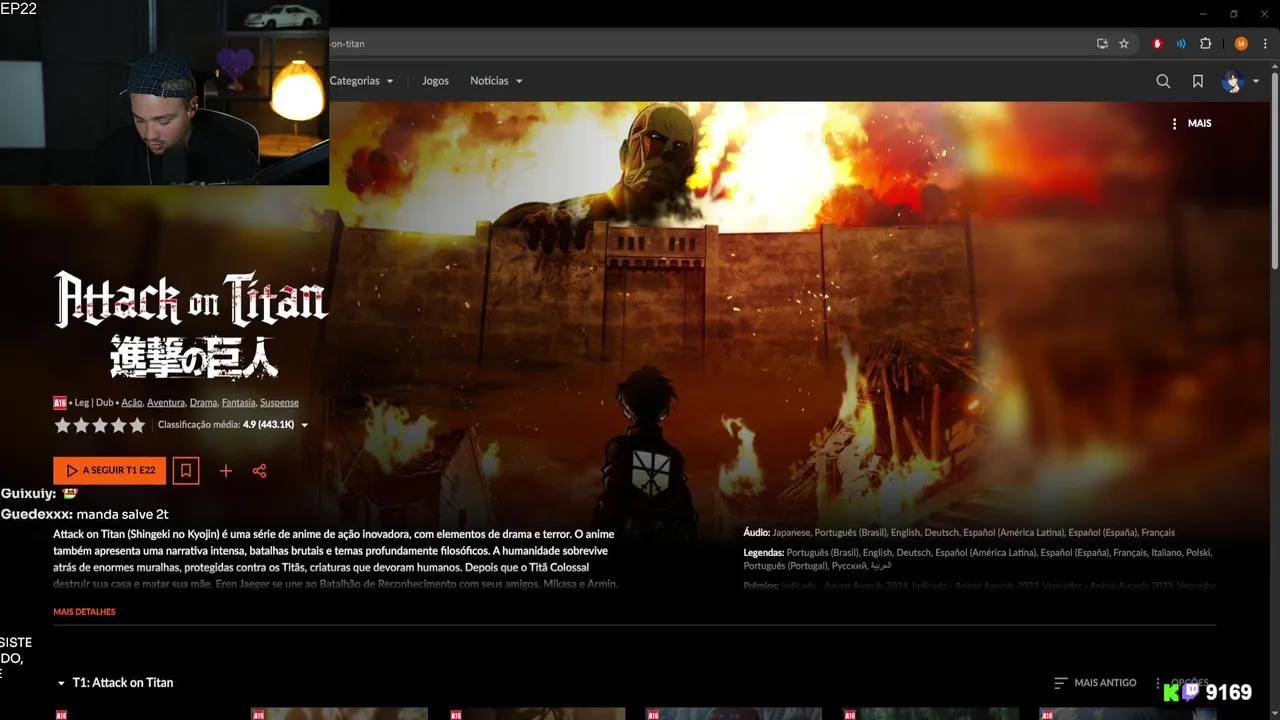Open the watchlist bookmark icon in header
The width and height of the screenshot is (1280, 720).
[x=1198, y=81]
